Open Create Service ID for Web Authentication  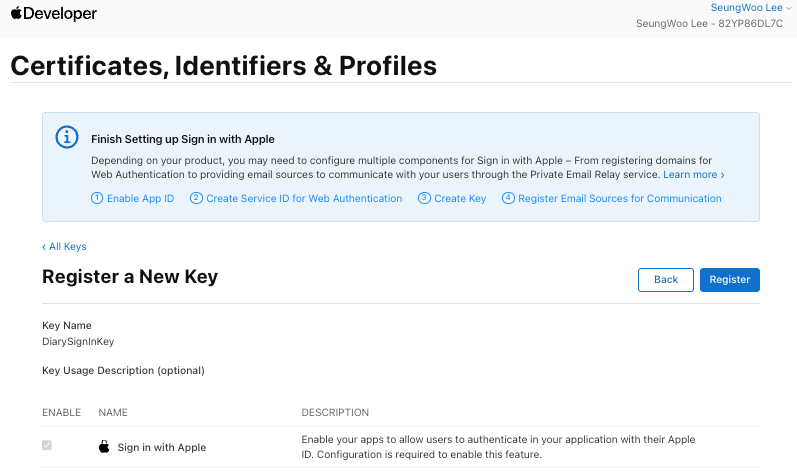click(x=296, y=198)
